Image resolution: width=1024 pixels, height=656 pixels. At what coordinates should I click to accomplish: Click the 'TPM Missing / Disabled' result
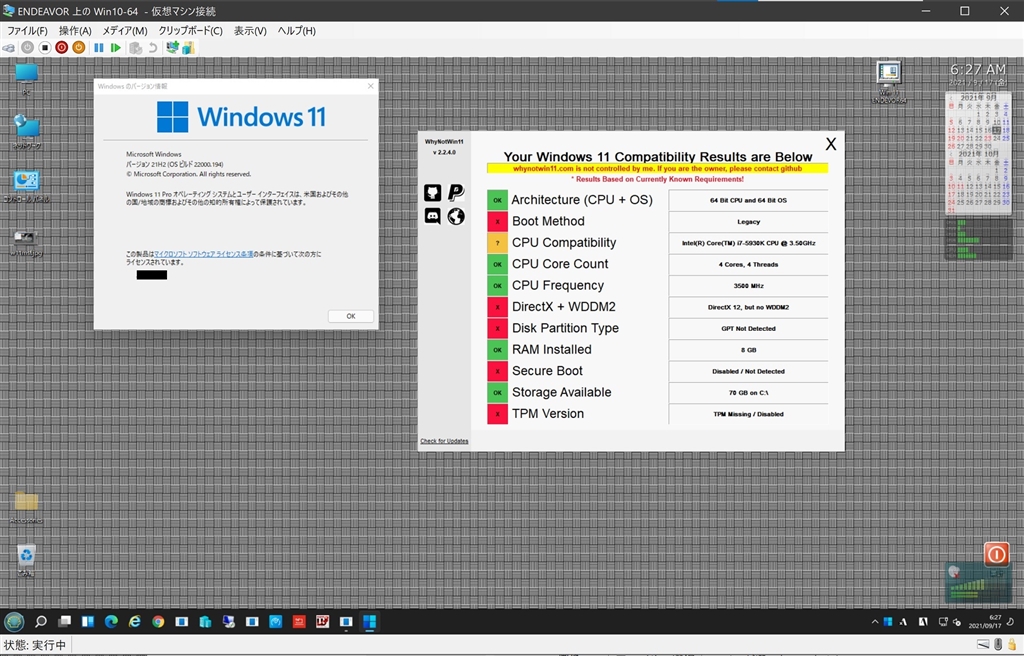(x=748, y=414)
